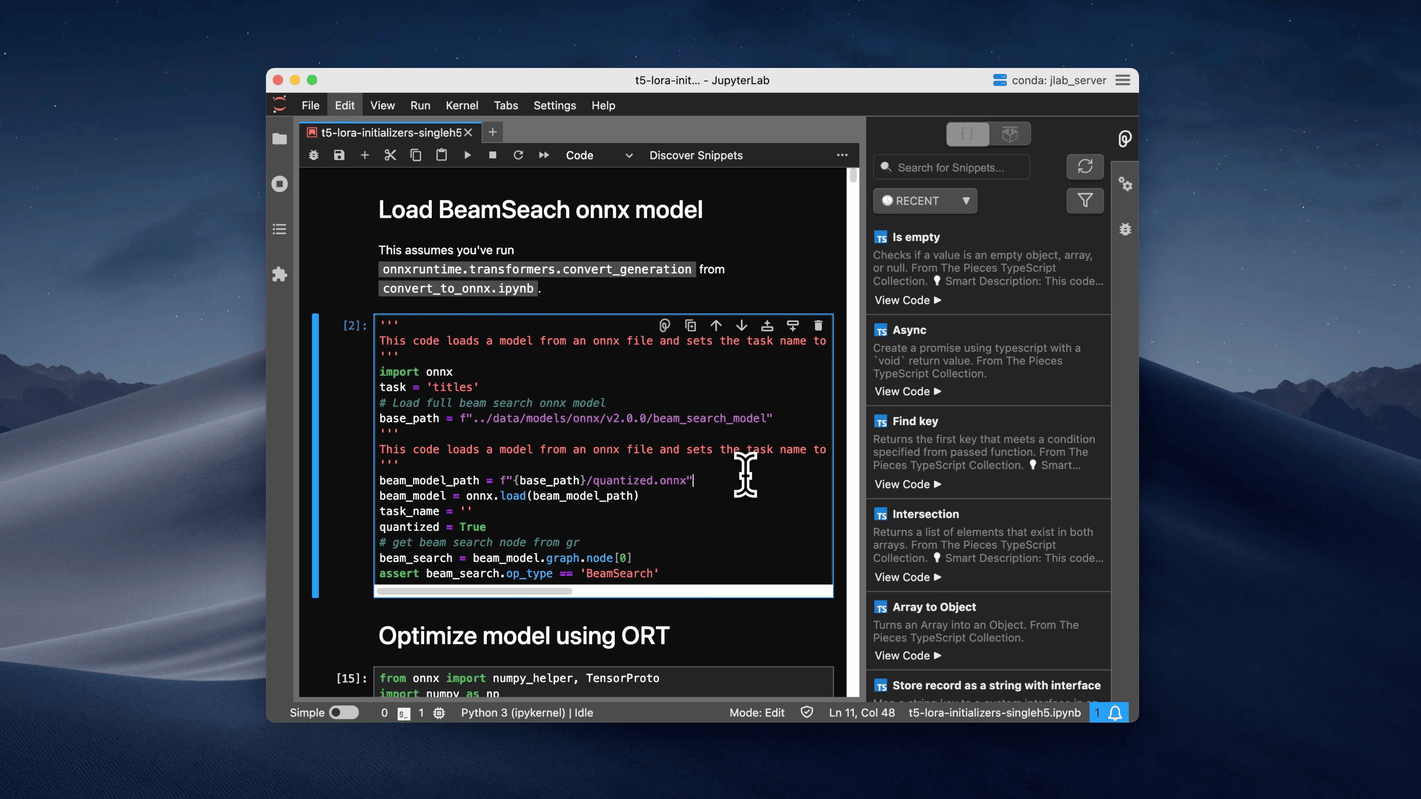
Task: Switch to the package box view toggle
Action: click(1010, 134)
